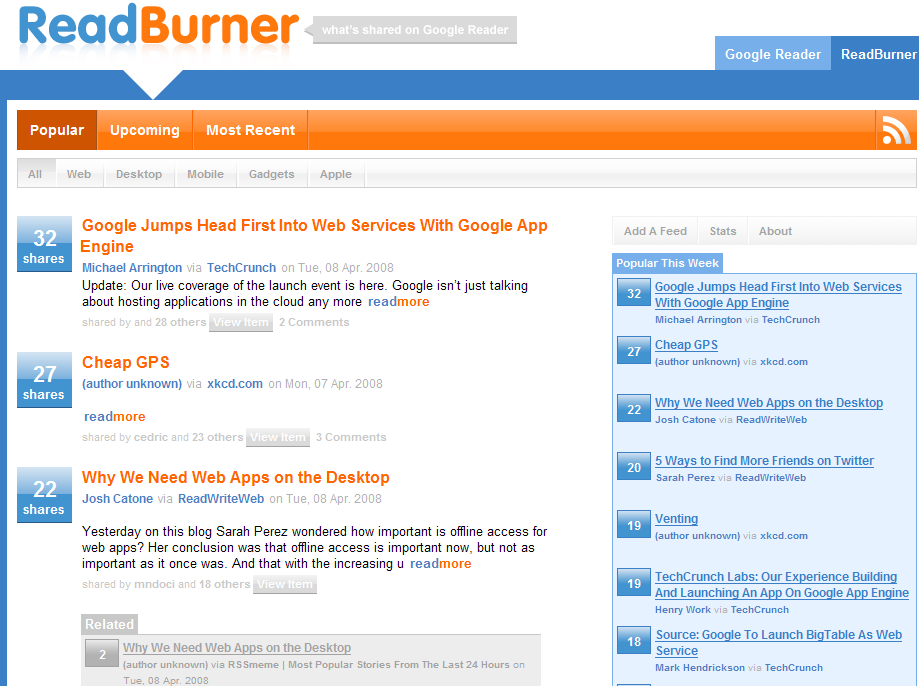Open the RSS feed icon

[x=896, y=130]
